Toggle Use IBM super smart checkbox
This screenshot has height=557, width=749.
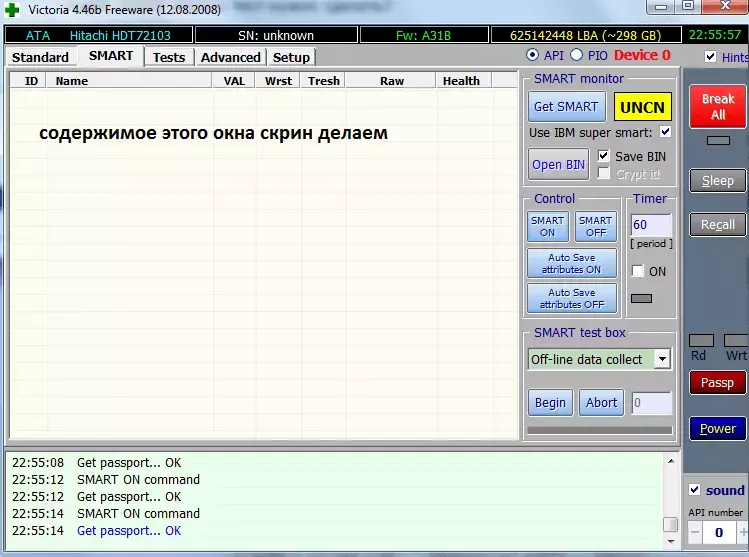(x=665, y=131)
